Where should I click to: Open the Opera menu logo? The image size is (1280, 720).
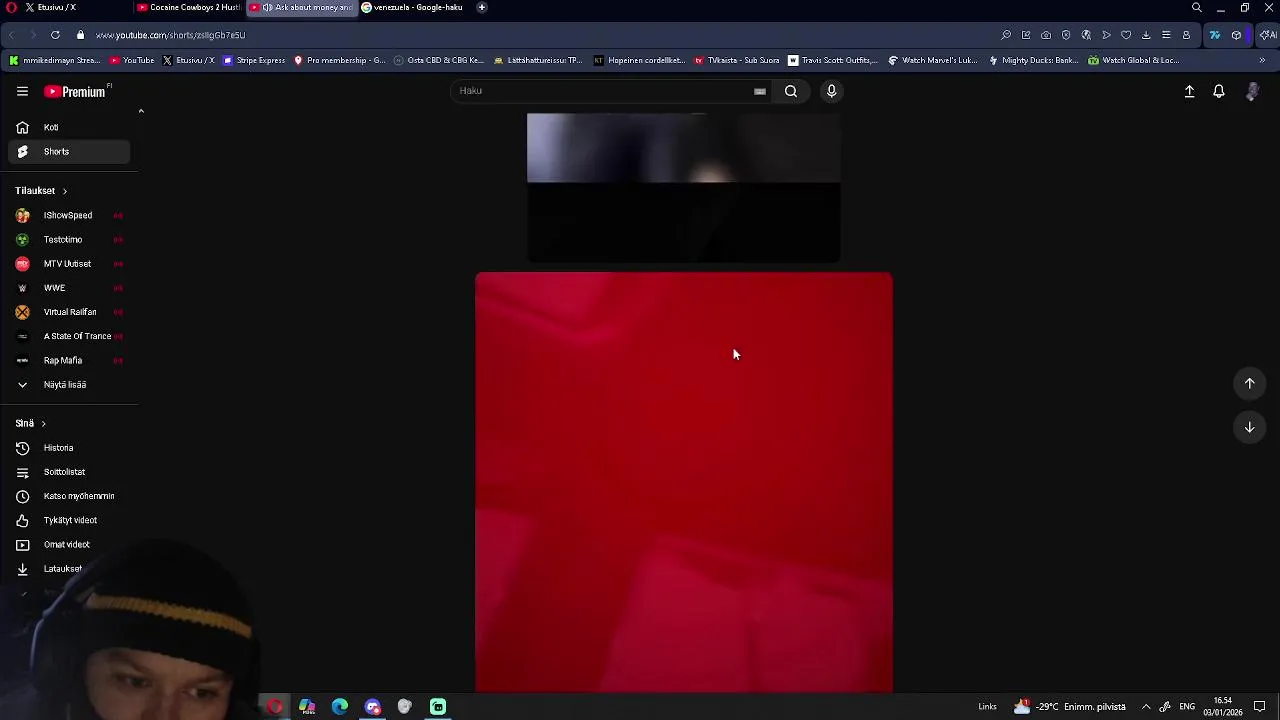point(11,7)
